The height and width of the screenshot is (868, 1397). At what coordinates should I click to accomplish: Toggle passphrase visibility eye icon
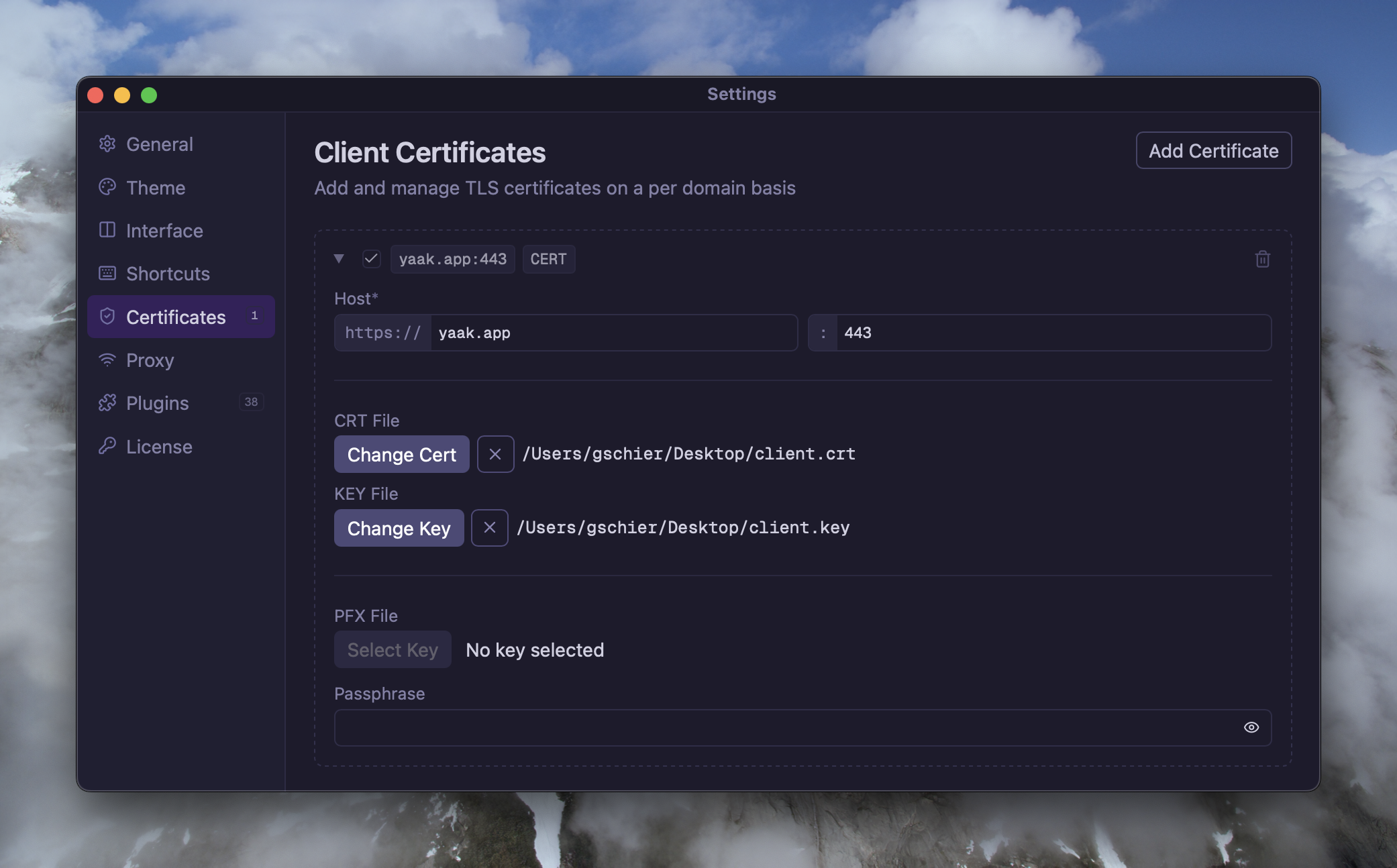point(1251,727)
